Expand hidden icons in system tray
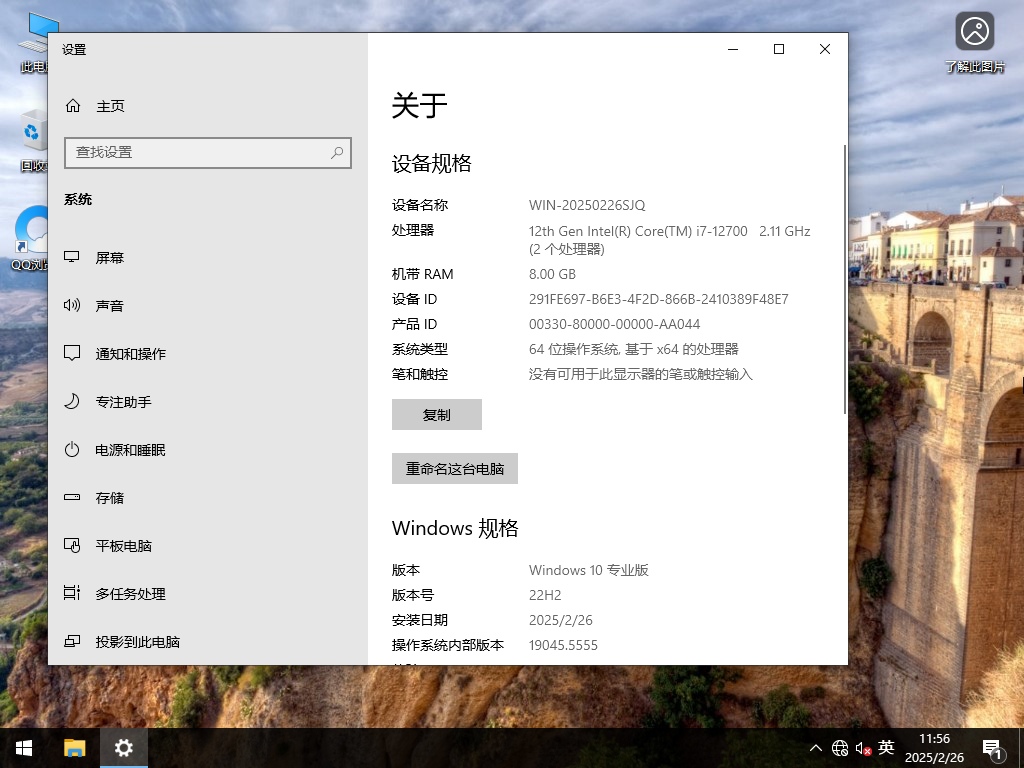This screenshot has width=1024, height=768. click(x=816, y=747)
